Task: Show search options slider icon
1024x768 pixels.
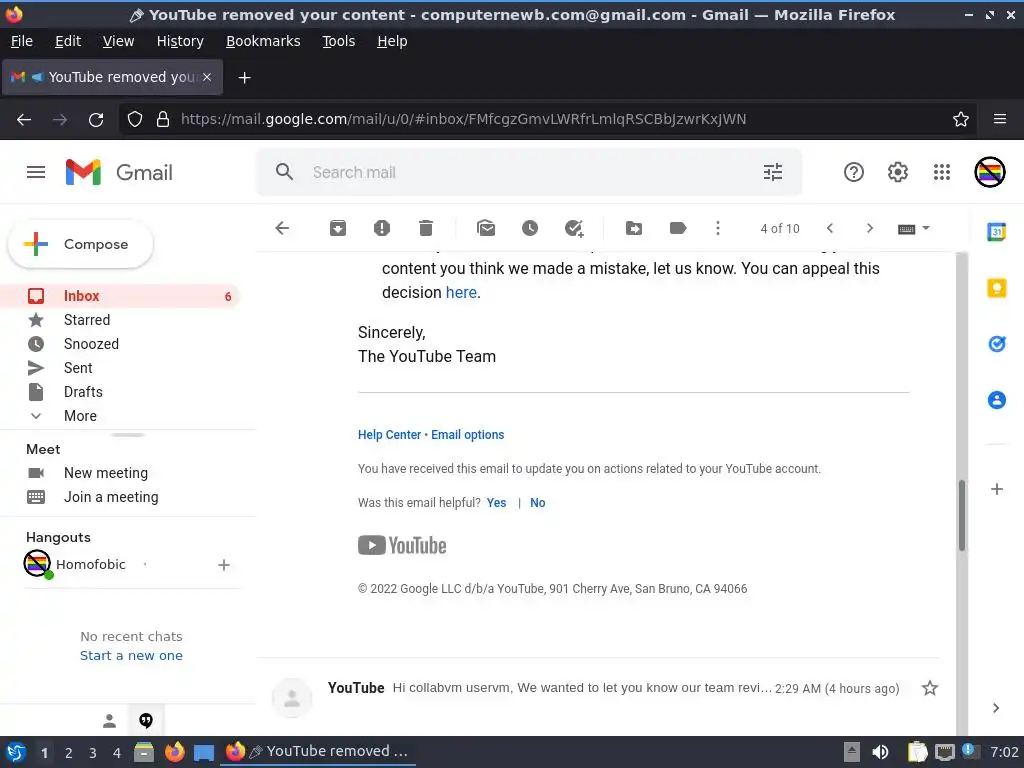Action: tap(773, 172)
